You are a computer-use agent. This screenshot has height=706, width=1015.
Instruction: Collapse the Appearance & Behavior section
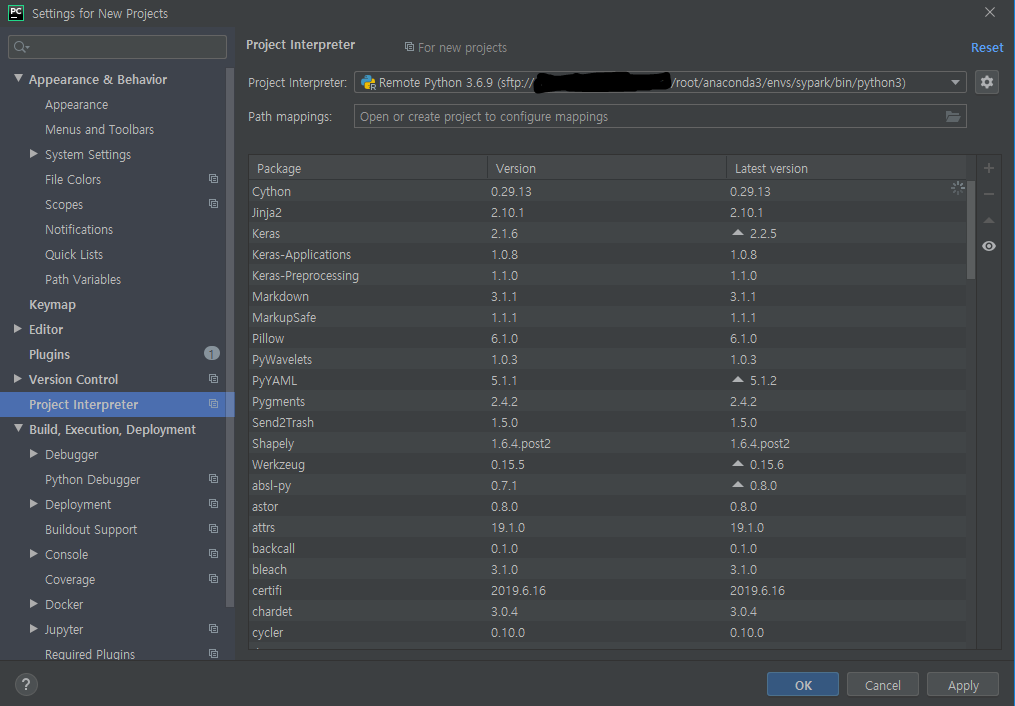pos(18,78)
